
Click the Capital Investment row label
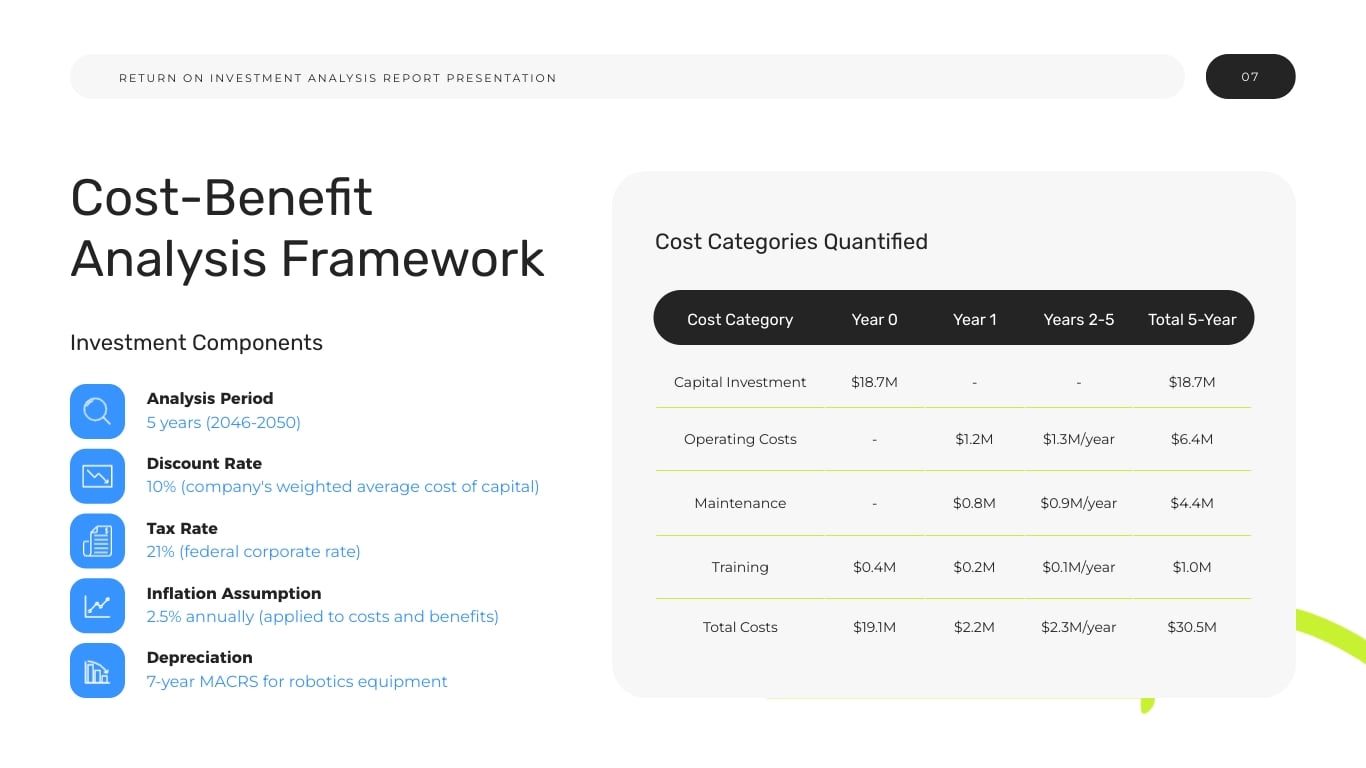[740, 382]
